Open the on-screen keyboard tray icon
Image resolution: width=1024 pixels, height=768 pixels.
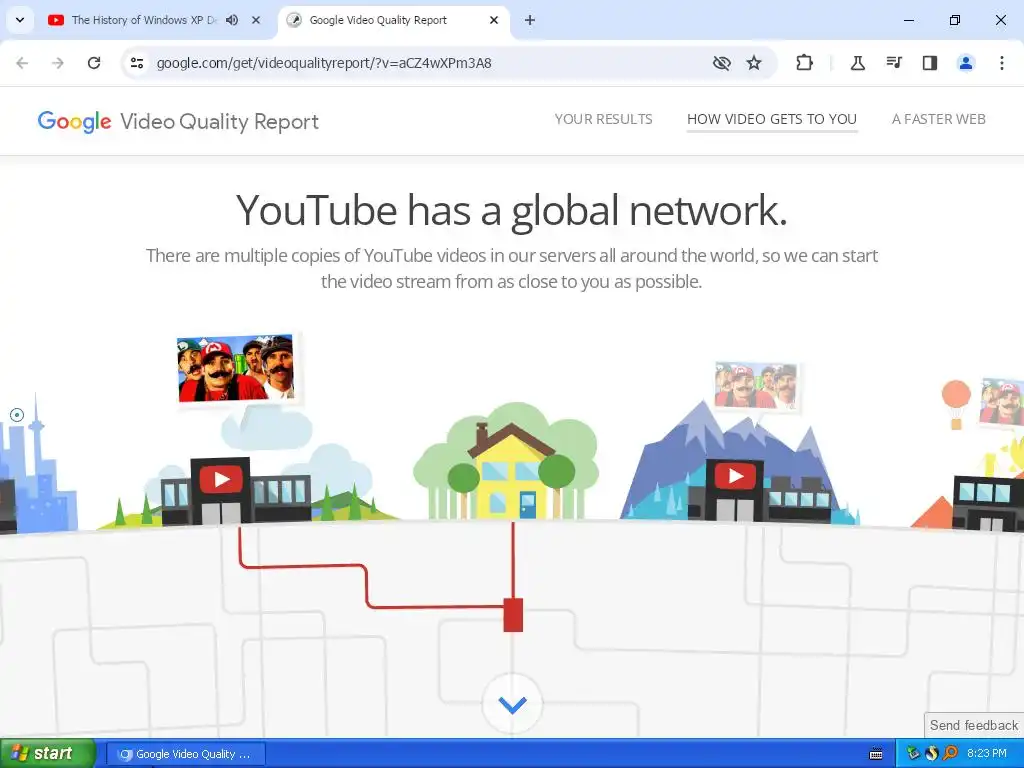pos(876,754)
